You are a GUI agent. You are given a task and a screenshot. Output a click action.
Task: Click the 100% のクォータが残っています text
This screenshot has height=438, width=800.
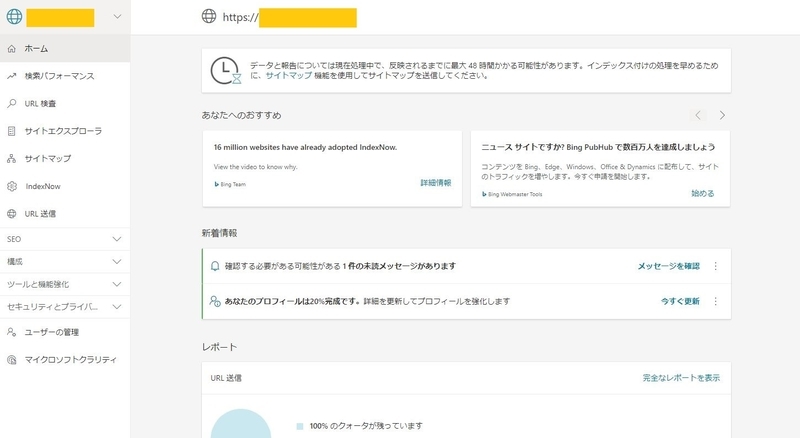point(366,426)
